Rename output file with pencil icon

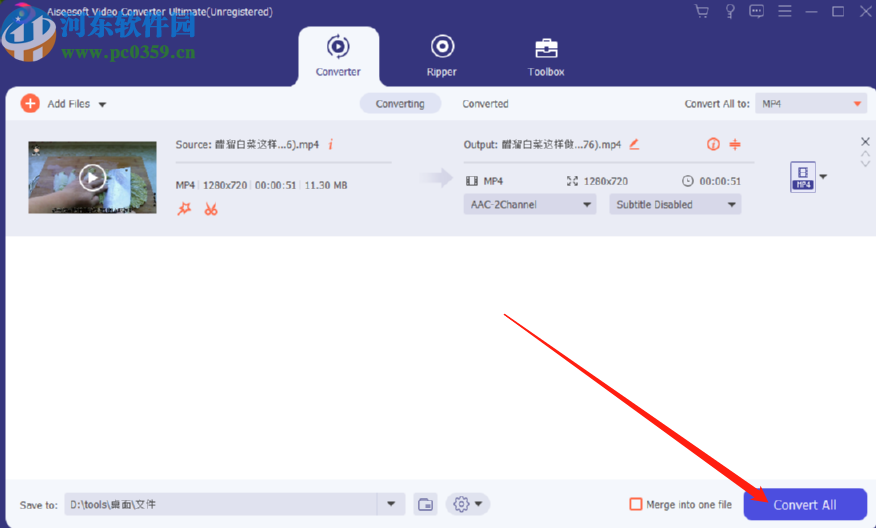tap(634, 144)
